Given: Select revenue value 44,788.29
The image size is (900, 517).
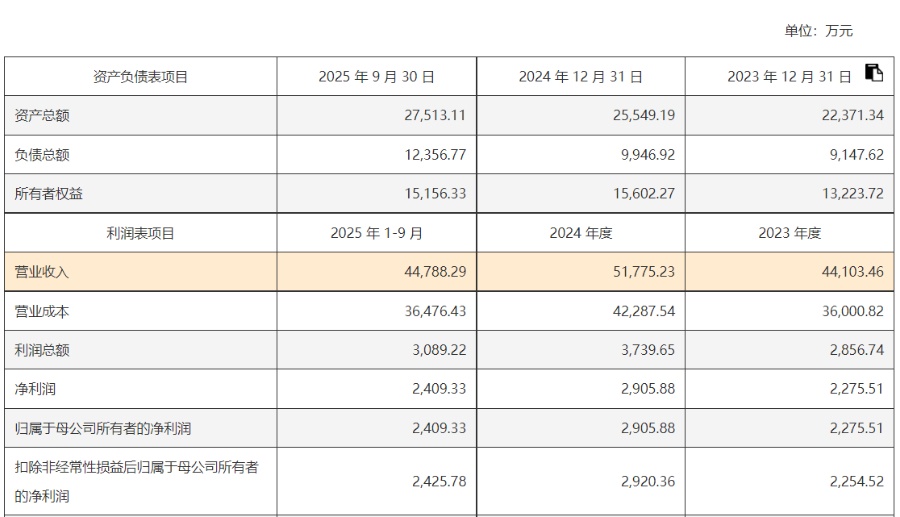Looking at the screenshot, I should [435, 272].
